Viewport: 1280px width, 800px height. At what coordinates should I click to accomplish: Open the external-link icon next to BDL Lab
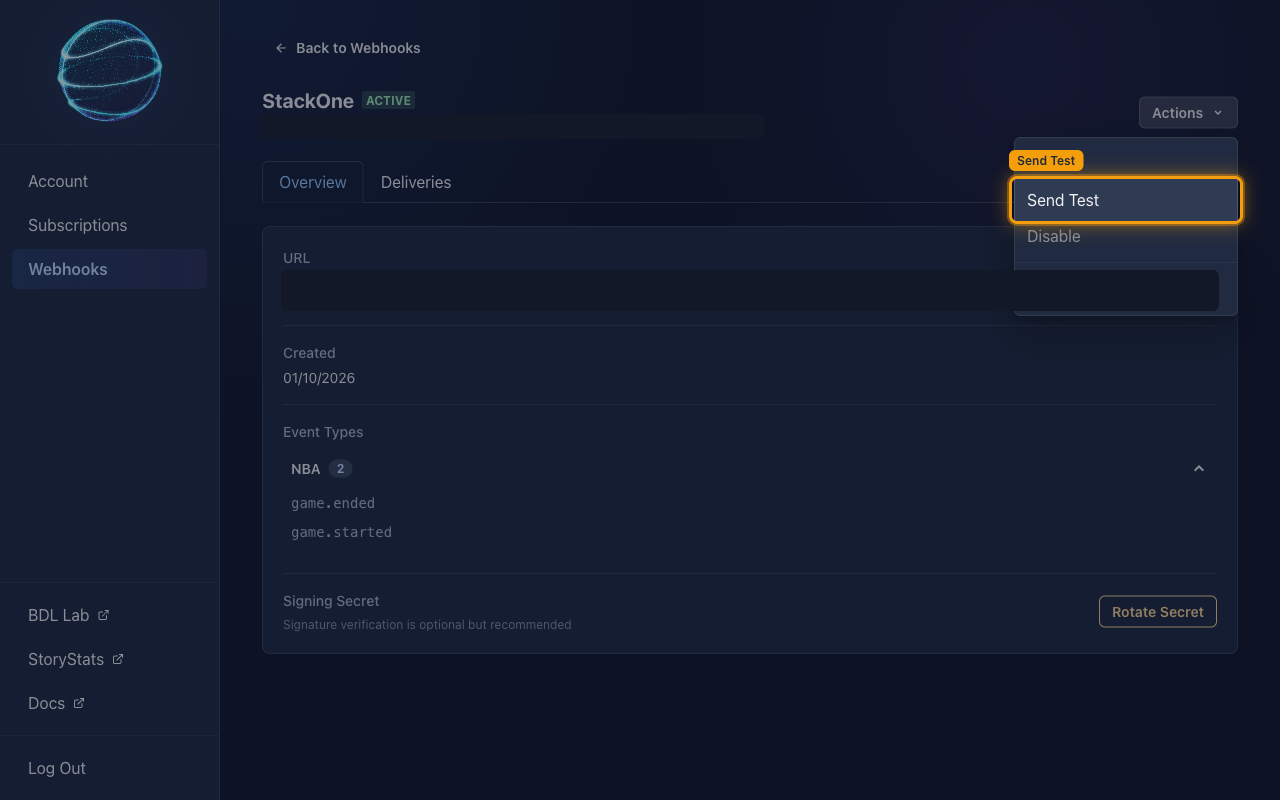(x=103, y=615)
